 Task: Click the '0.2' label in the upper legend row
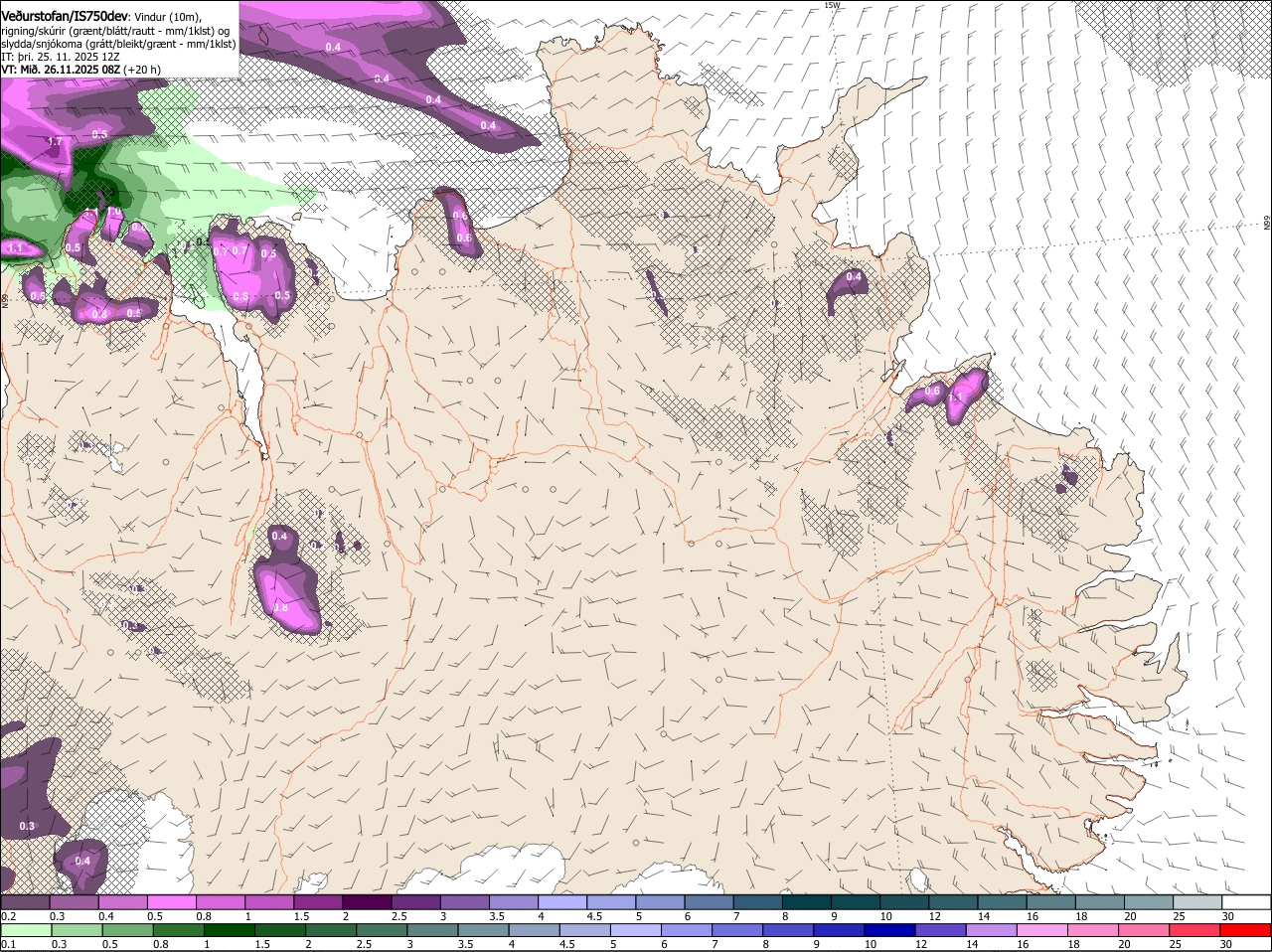pyautogui.click(x=8, y=916)
